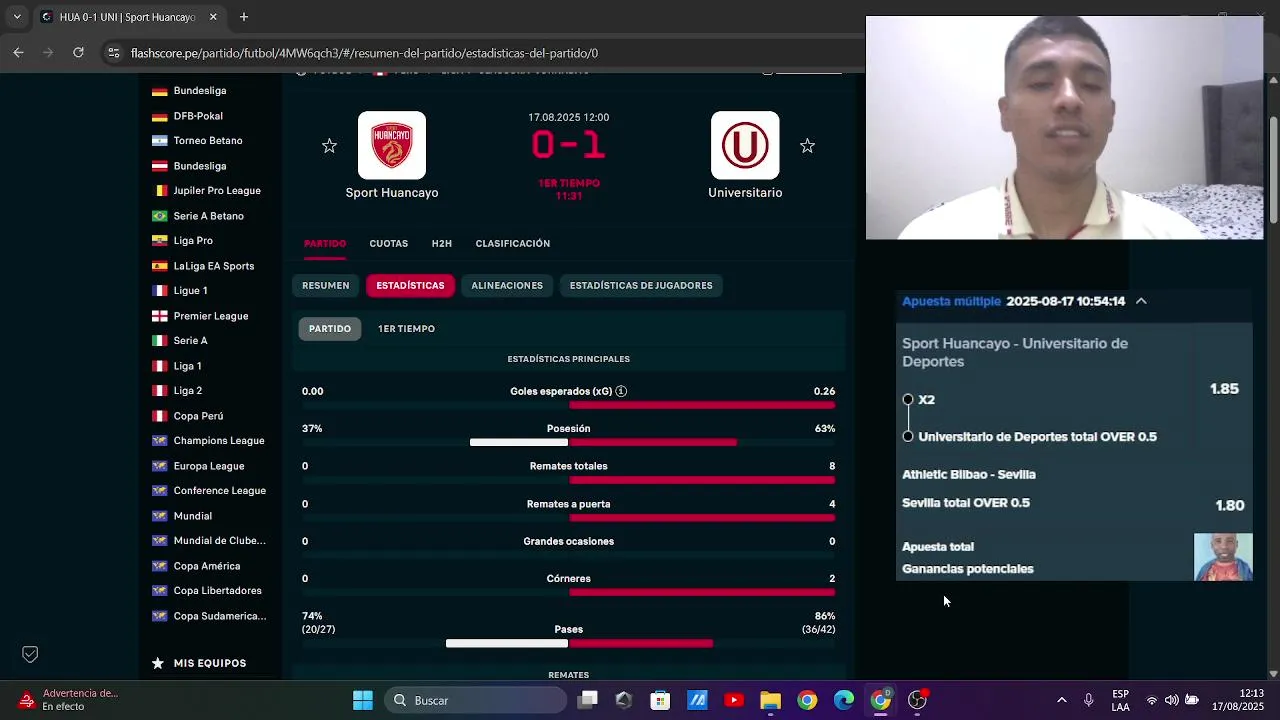The width and height of the screenshot is (1280, 720).
Task: Select German Bundesliga in the league list
Action: pyautogui.click(x=200, y=90)
